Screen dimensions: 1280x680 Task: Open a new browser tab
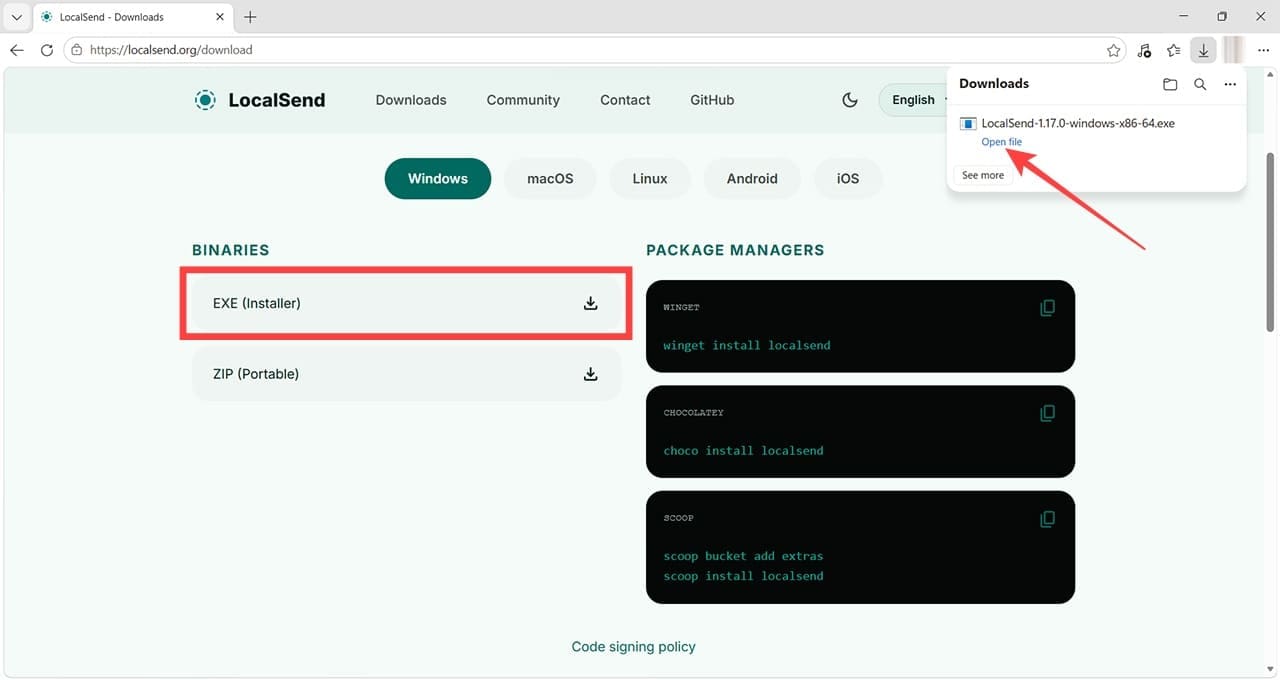(x=250, y=17)
